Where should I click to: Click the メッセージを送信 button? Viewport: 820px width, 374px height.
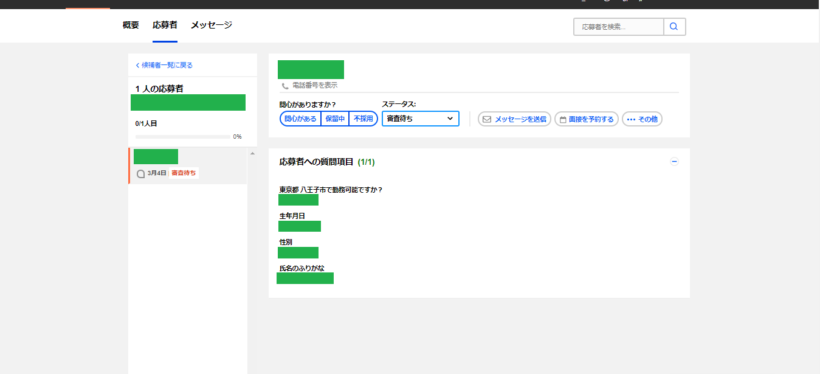pyautogui.click(x=515, y=119)
